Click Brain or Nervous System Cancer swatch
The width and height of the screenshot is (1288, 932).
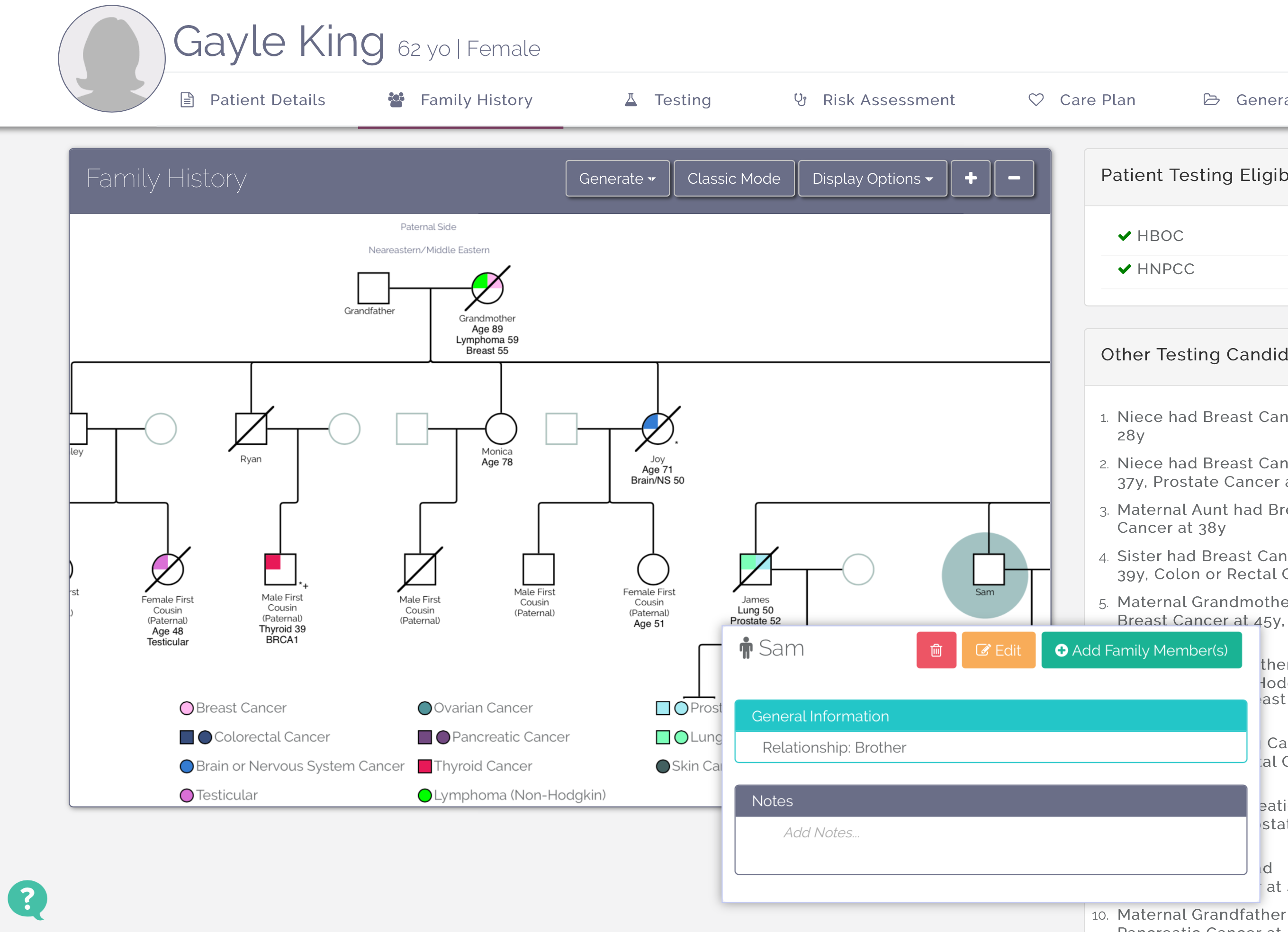tap(186, 766)
